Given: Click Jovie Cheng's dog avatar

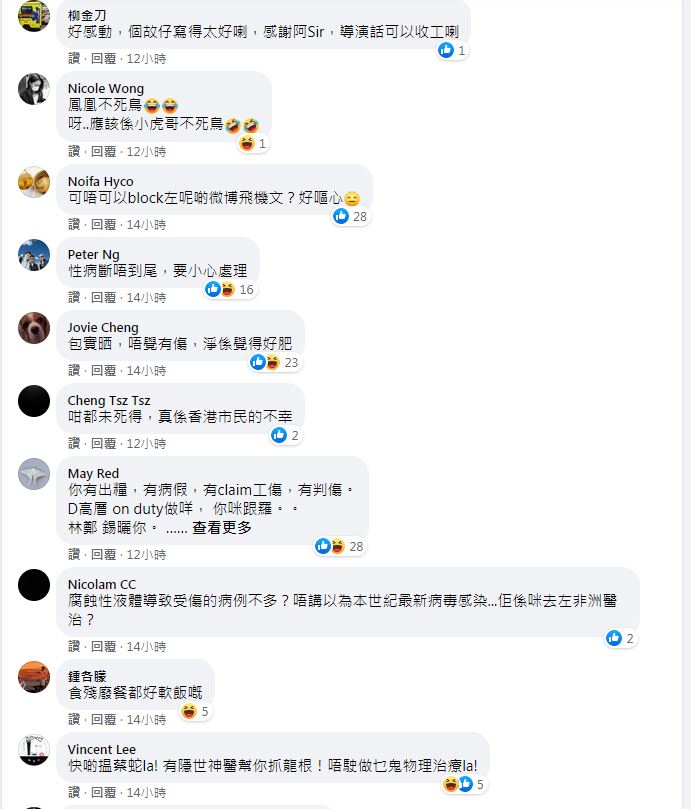Looking at the screenshot, I should point(34,328).
